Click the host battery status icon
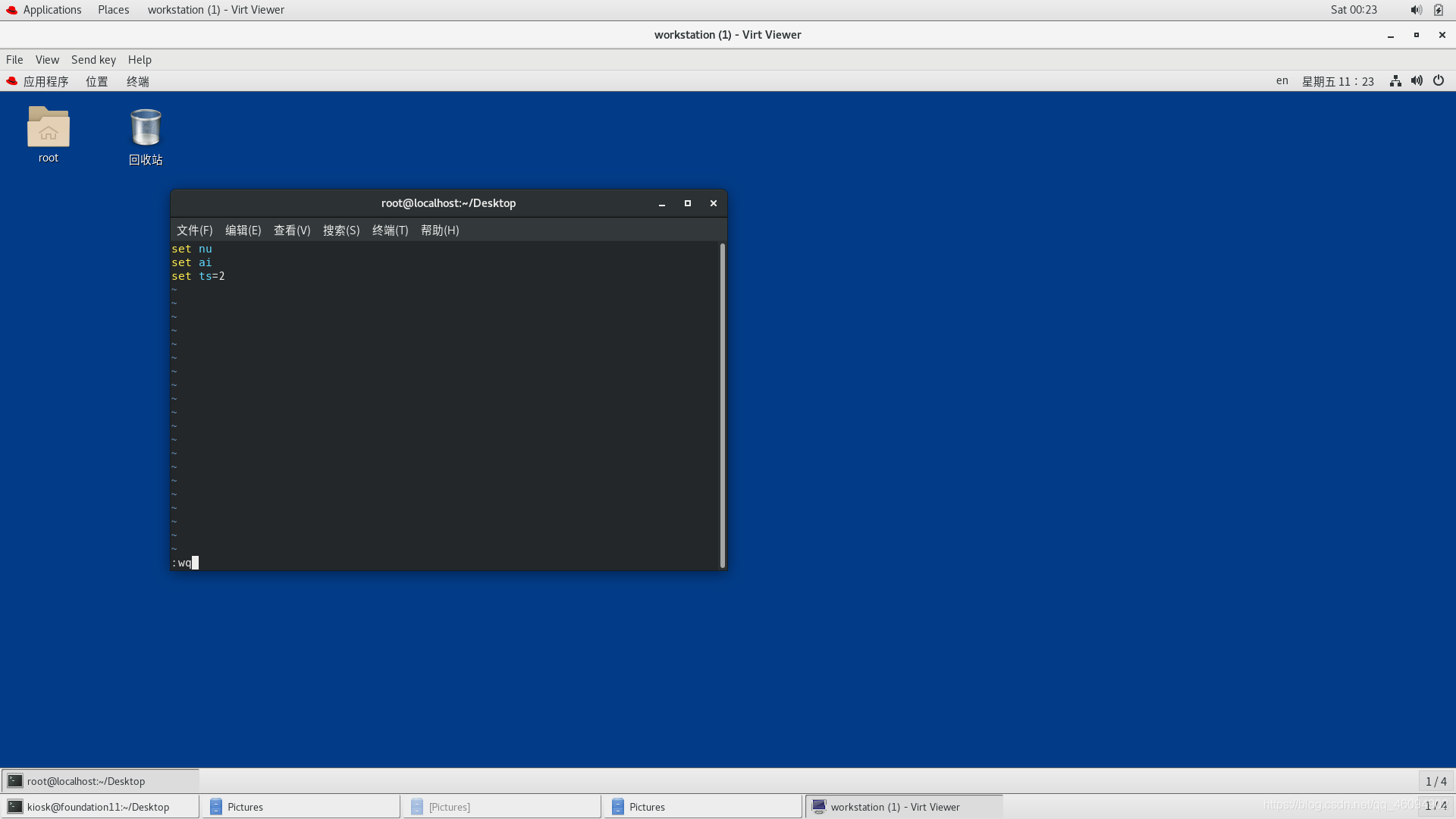Screen dimensions: 1456x819 point(1439,10)
